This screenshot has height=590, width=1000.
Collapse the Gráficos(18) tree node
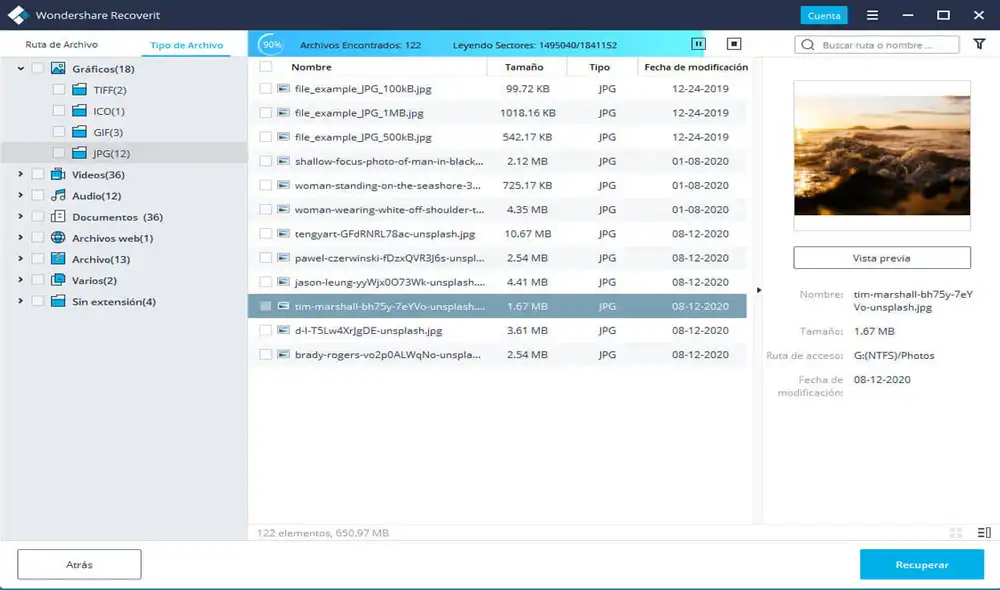coord(20,69)
